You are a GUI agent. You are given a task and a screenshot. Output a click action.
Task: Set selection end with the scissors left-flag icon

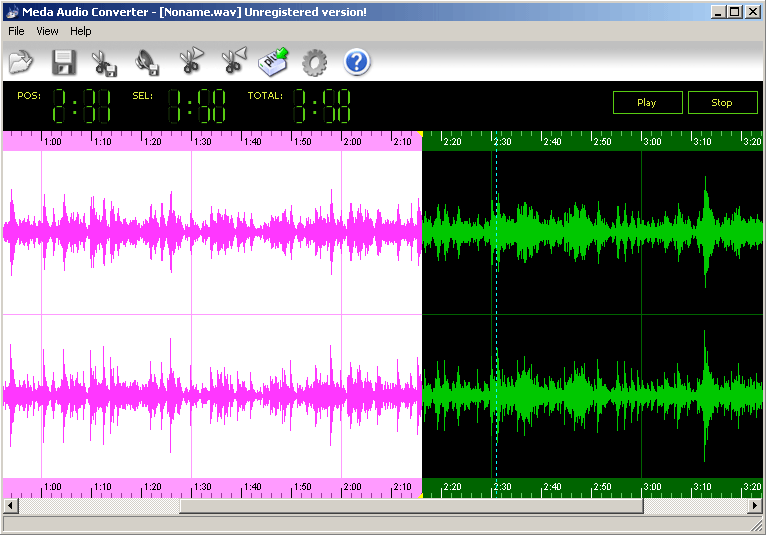(234, 61)
